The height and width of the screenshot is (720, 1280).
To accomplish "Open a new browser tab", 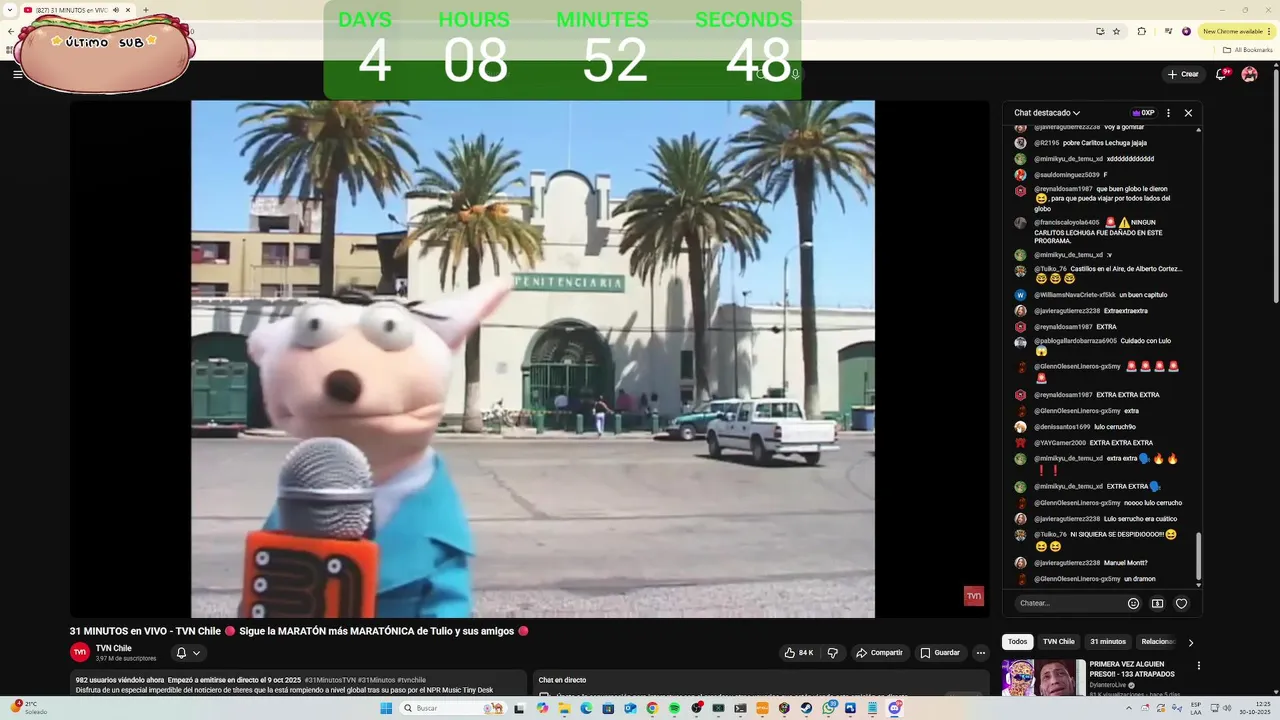I will point(146,10).
